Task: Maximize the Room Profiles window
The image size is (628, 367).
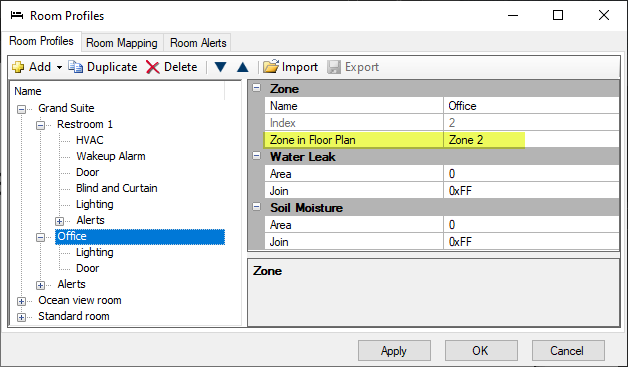Action: click(558, 15)
